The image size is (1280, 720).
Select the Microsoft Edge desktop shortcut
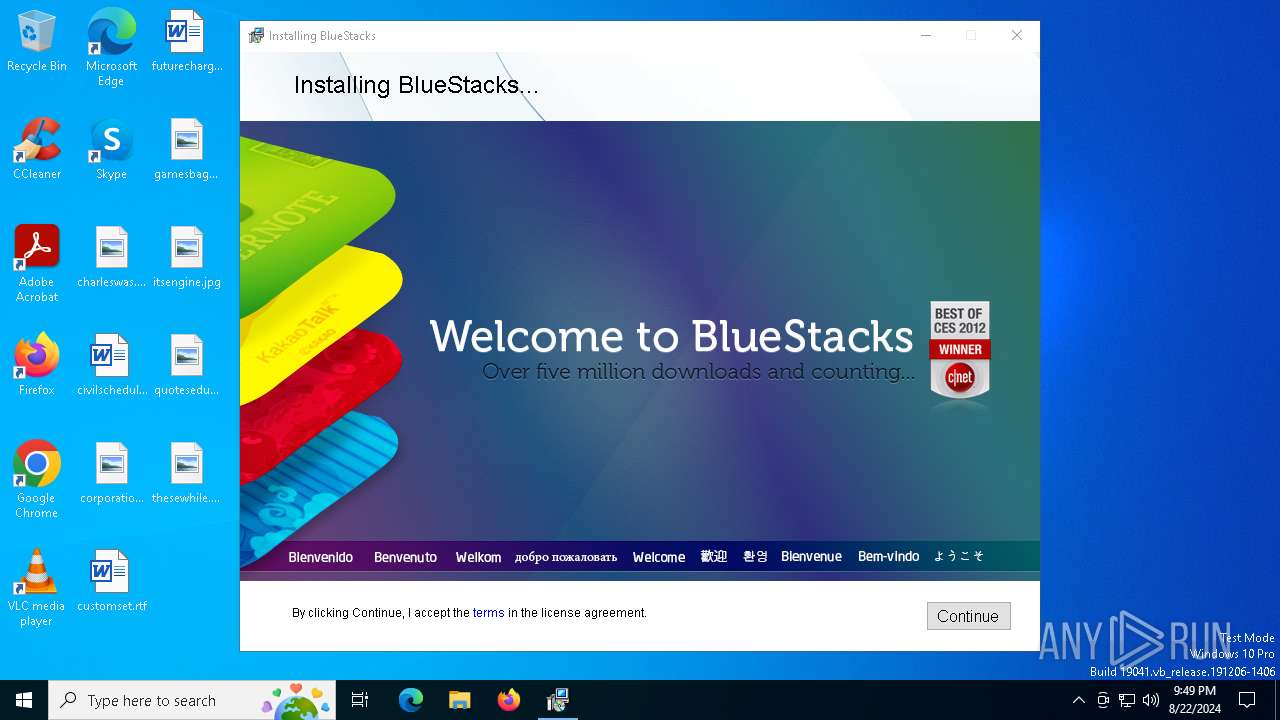[111, 47]
